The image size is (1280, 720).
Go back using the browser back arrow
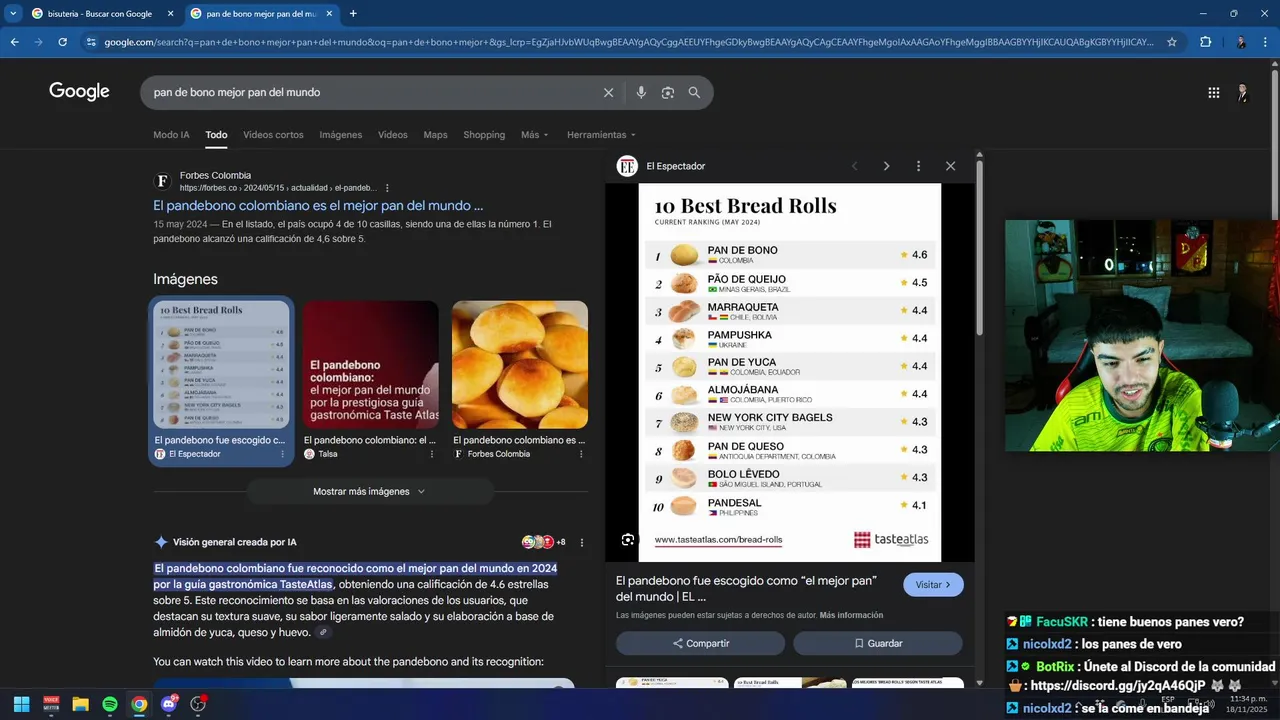click(14, 42)
